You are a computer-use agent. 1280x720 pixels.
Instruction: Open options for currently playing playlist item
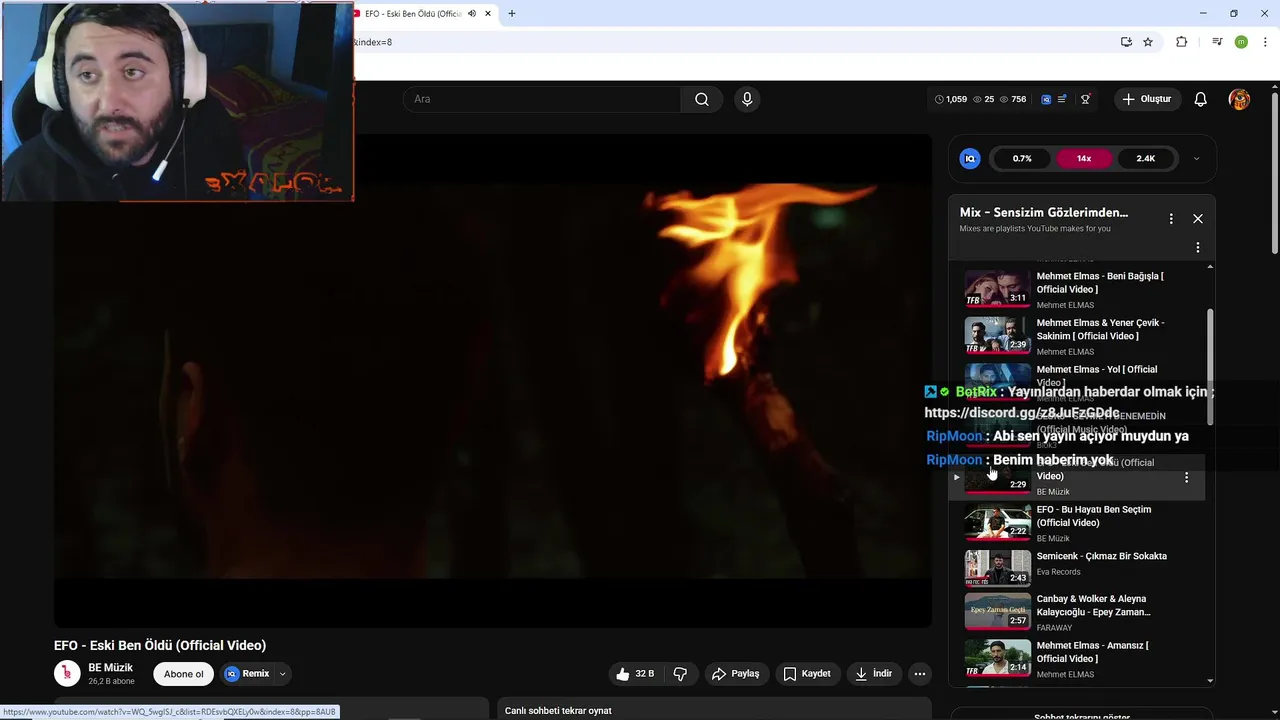(1186, 477)
